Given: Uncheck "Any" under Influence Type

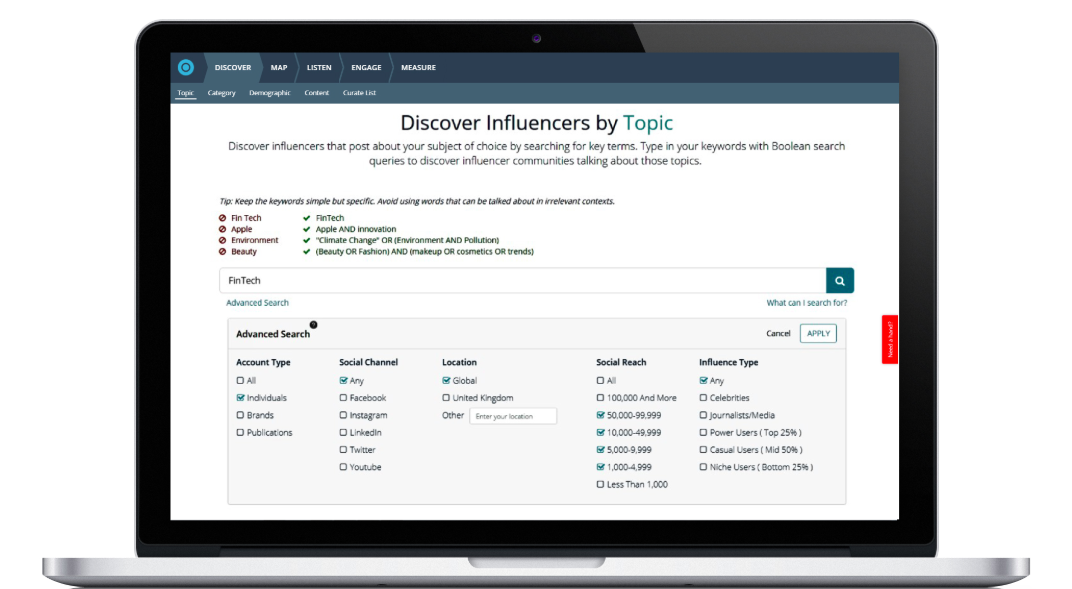Looking at the screenshot, I should (704, 380).
